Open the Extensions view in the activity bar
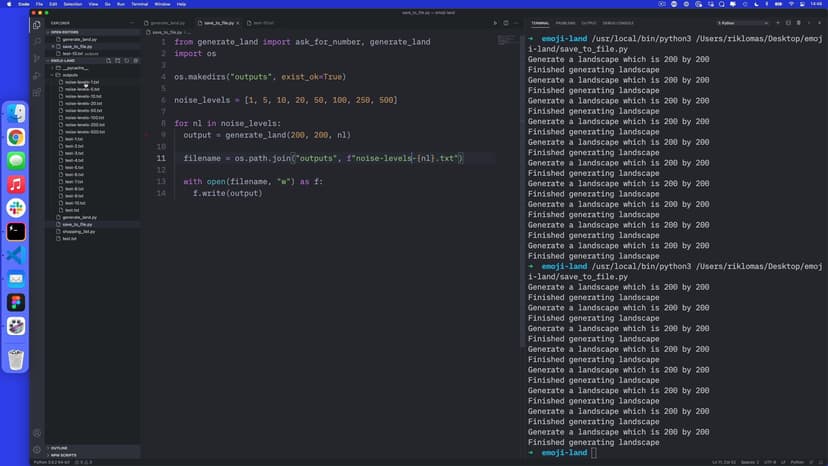Image resolution: width=828 pixels, height=466 pixels. pyautogui.click(x=37, y=90)
